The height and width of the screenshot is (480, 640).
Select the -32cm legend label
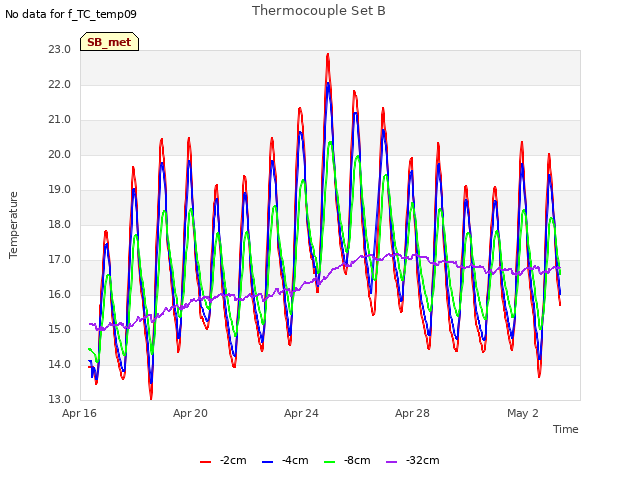coord(422,460)
